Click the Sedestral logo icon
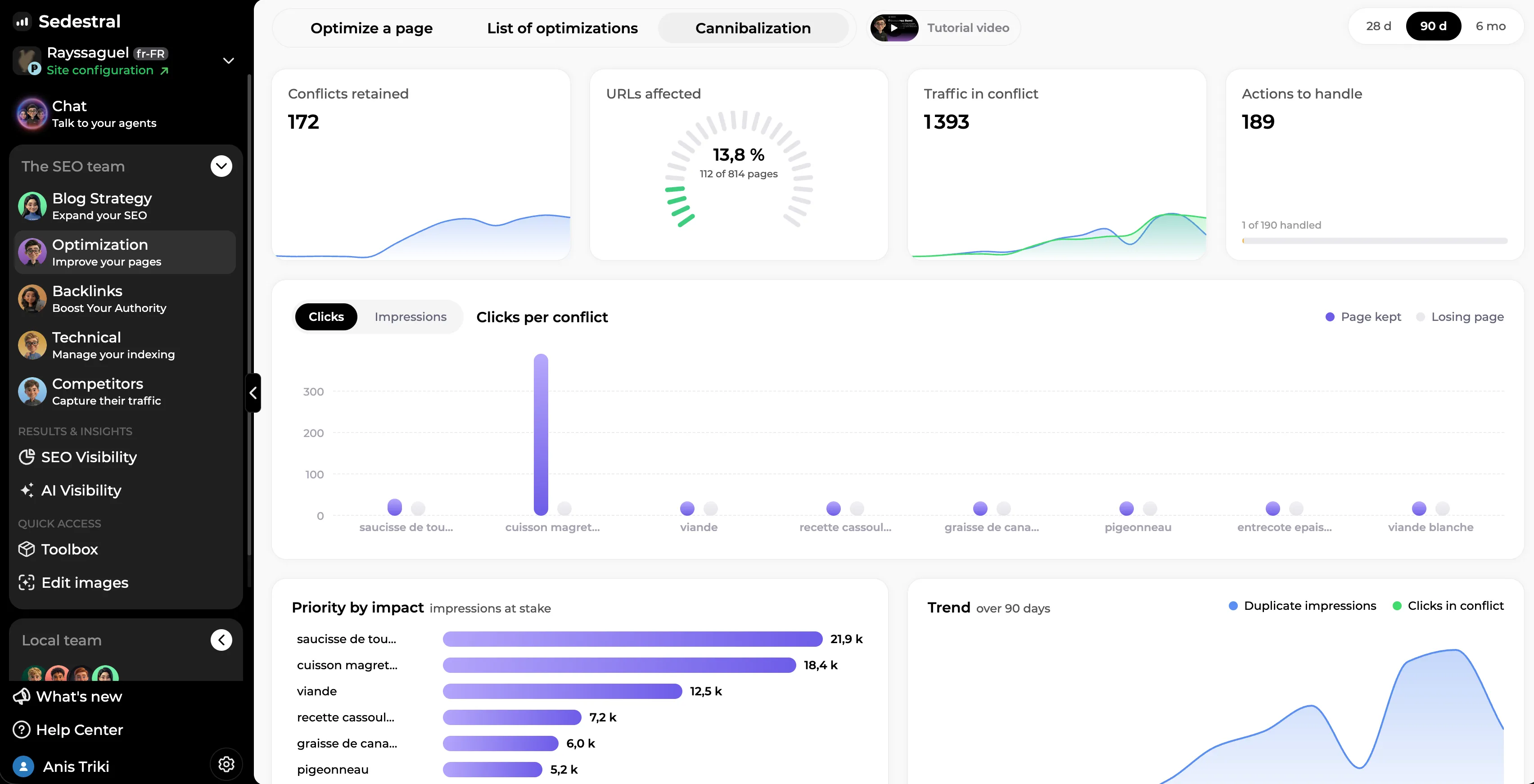1534x784 pixels. (23, 22)
